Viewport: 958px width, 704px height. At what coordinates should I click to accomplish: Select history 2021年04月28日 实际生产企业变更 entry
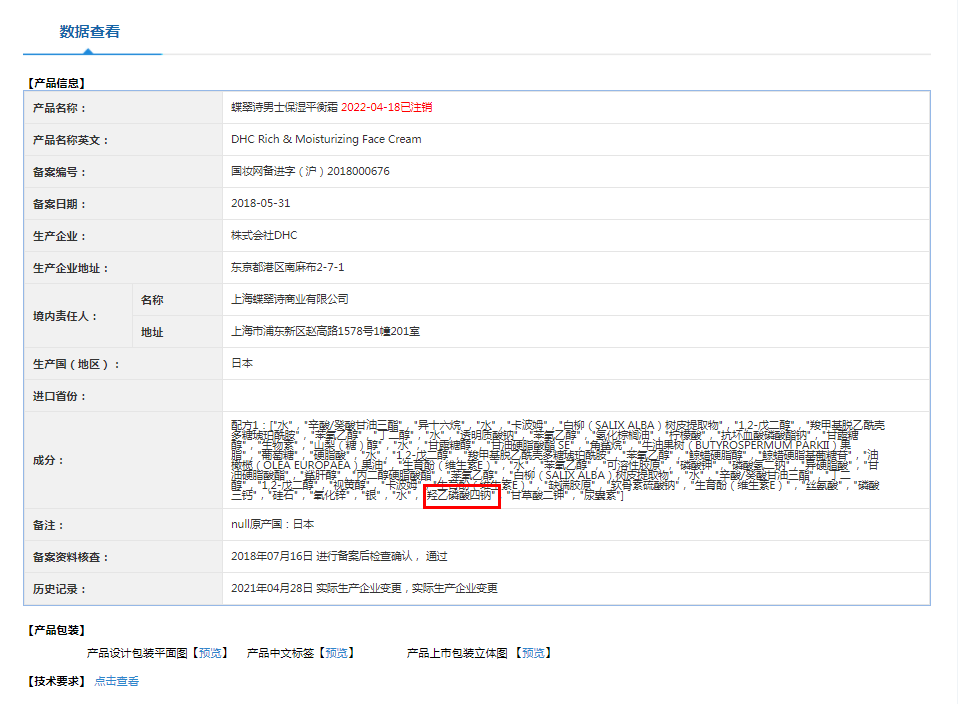(364, 588)
